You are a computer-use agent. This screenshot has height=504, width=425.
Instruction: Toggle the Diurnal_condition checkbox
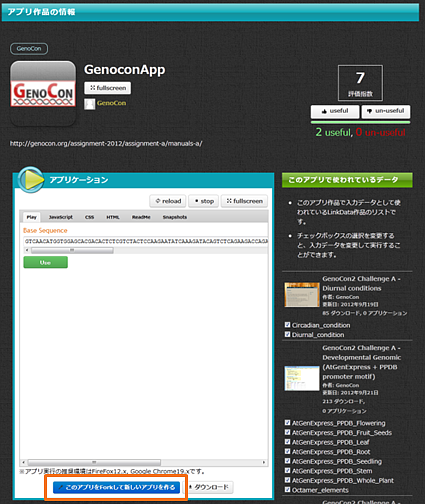coord(287,334)
